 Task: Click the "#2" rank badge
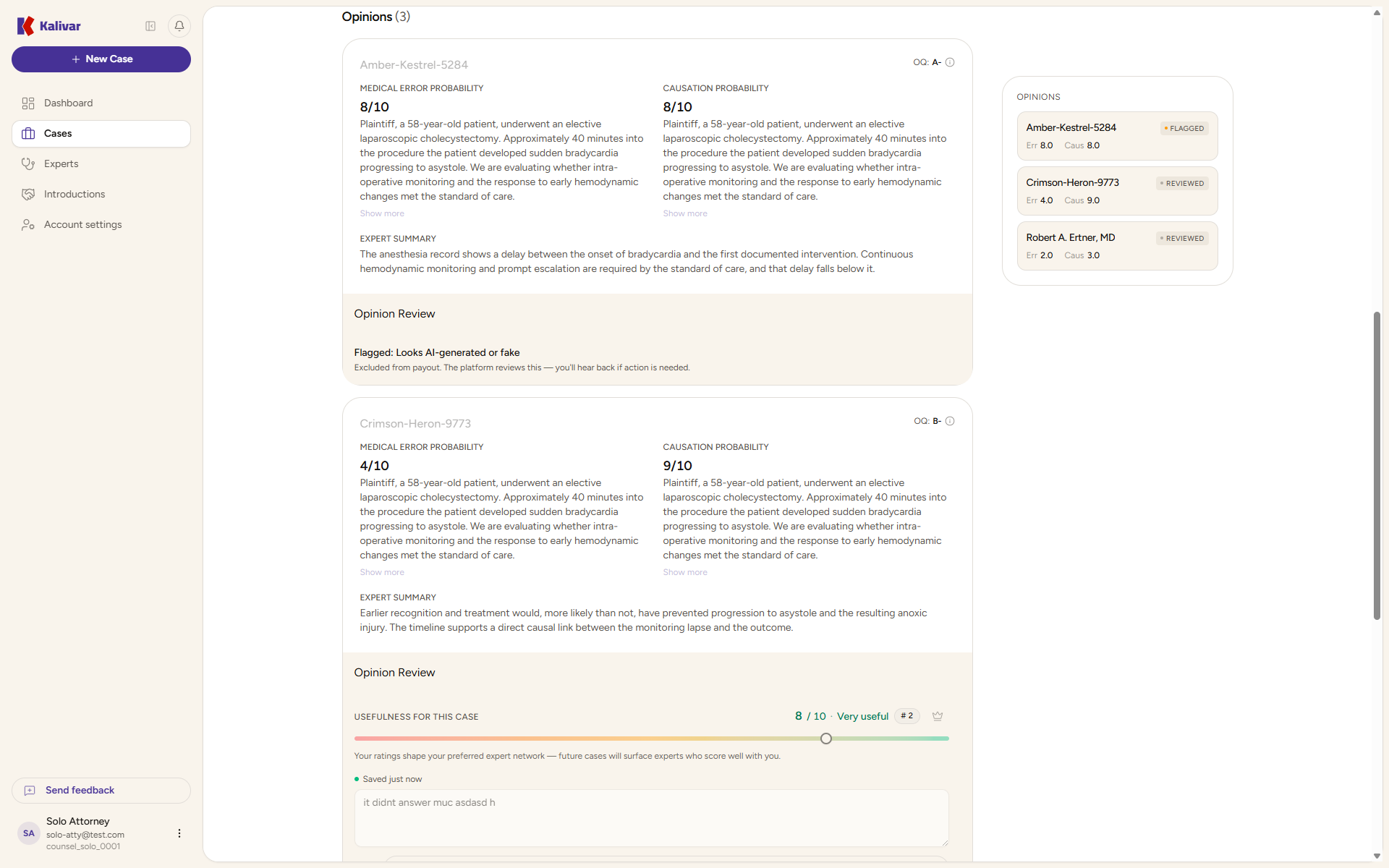[x=907, y=716]
